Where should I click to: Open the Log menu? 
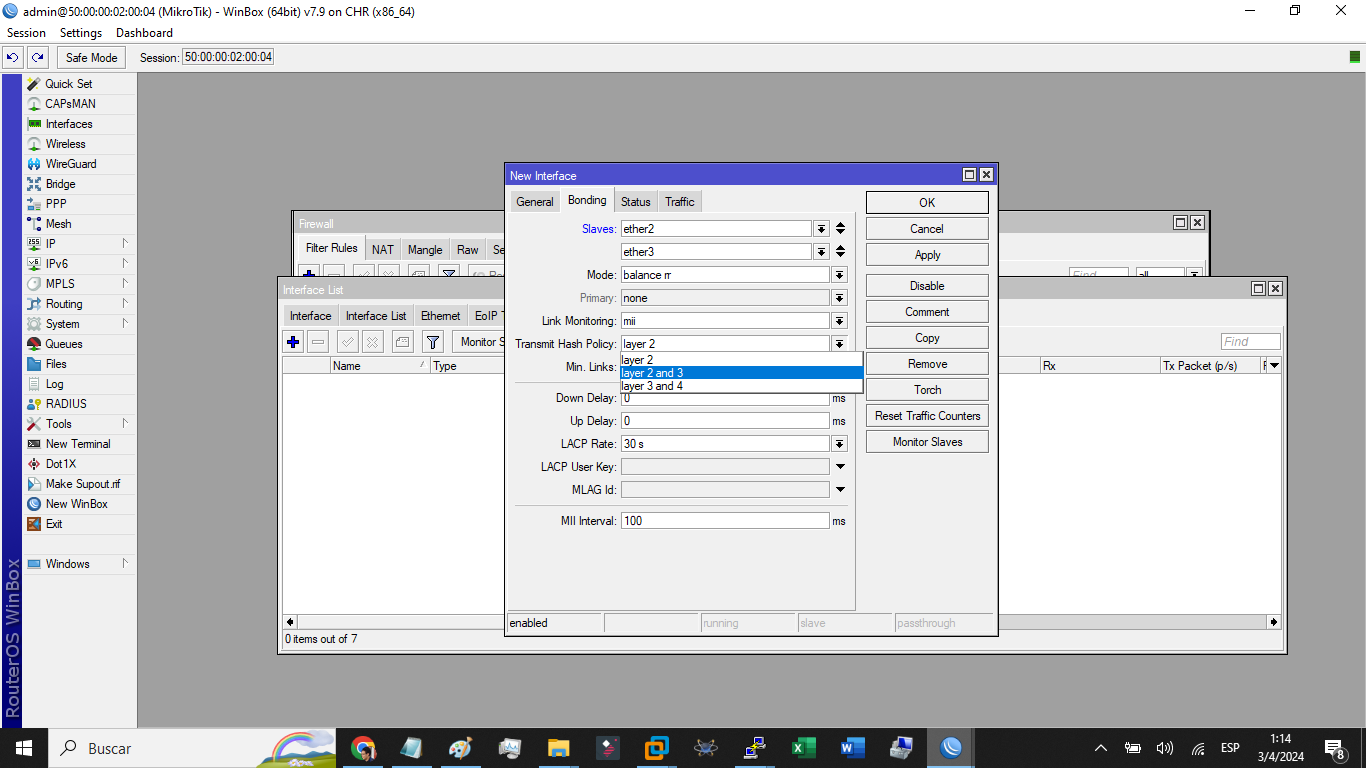click(54, 384)
